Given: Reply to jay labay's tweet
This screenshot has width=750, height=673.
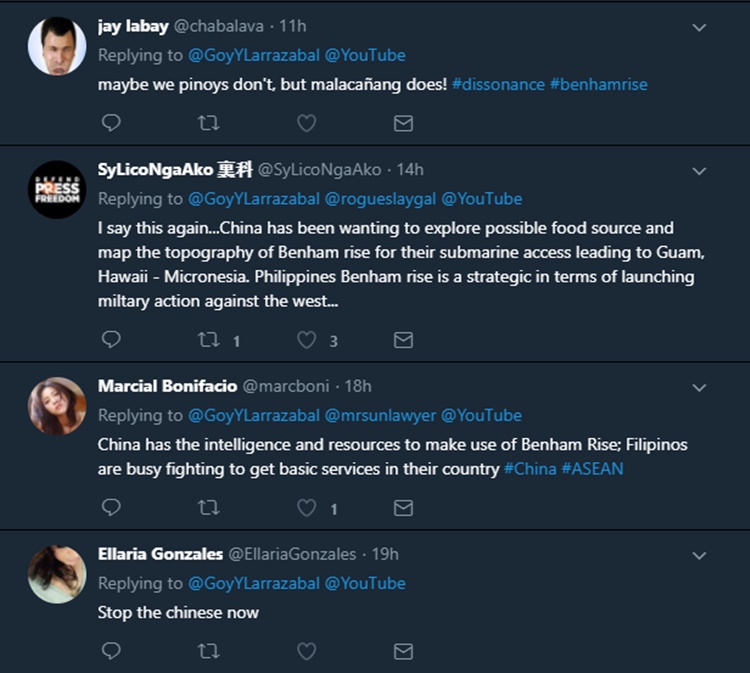Looking at the screenshot, I should click(x=112, y=124).
